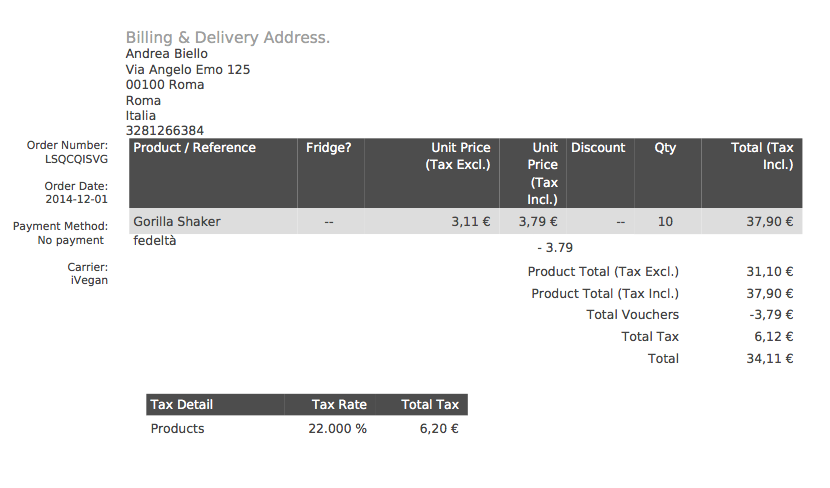Click the Qty column header

pyautogui.click(x=665, y=148)
